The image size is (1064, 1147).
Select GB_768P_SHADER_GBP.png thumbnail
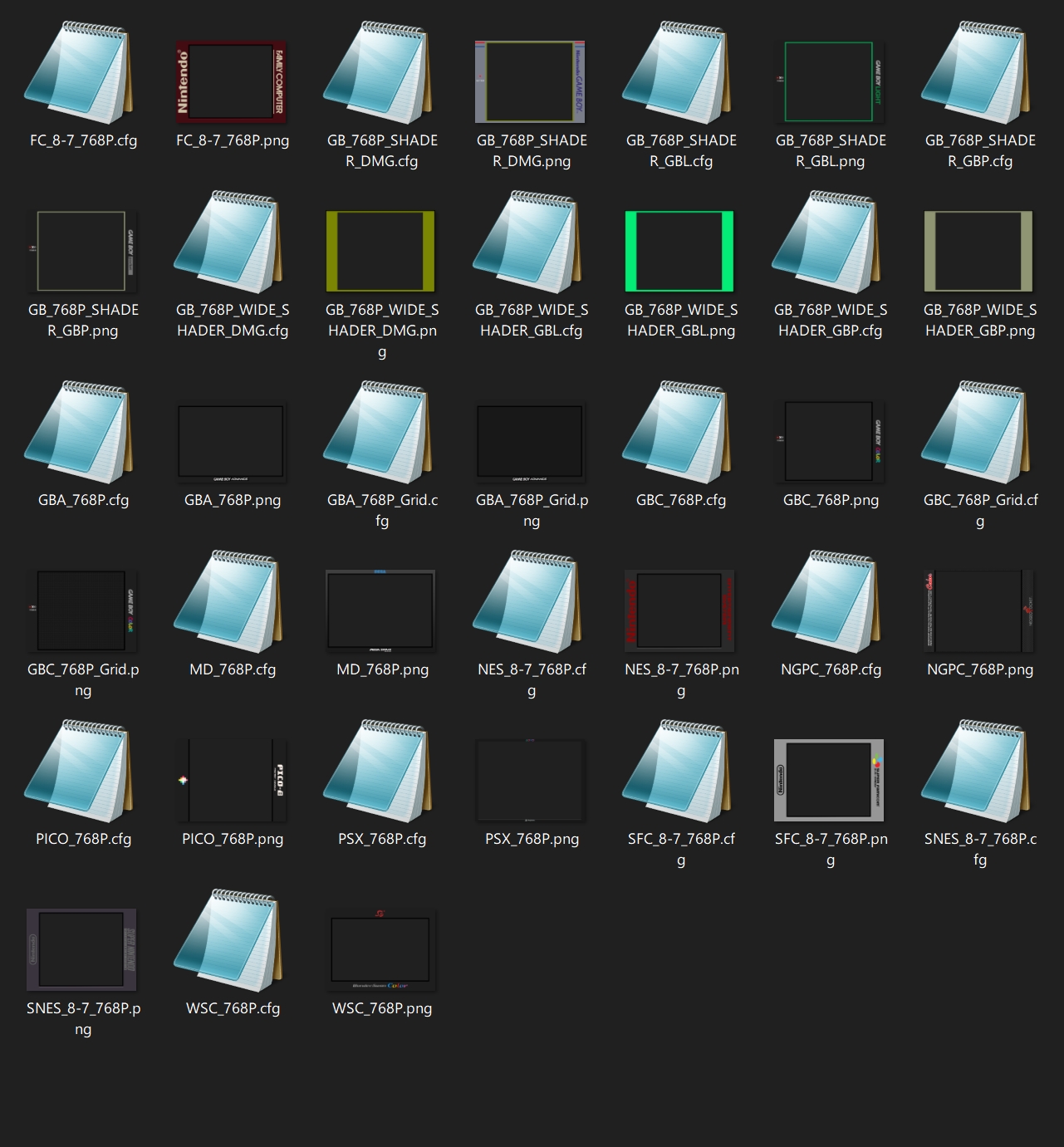point(81,251)
